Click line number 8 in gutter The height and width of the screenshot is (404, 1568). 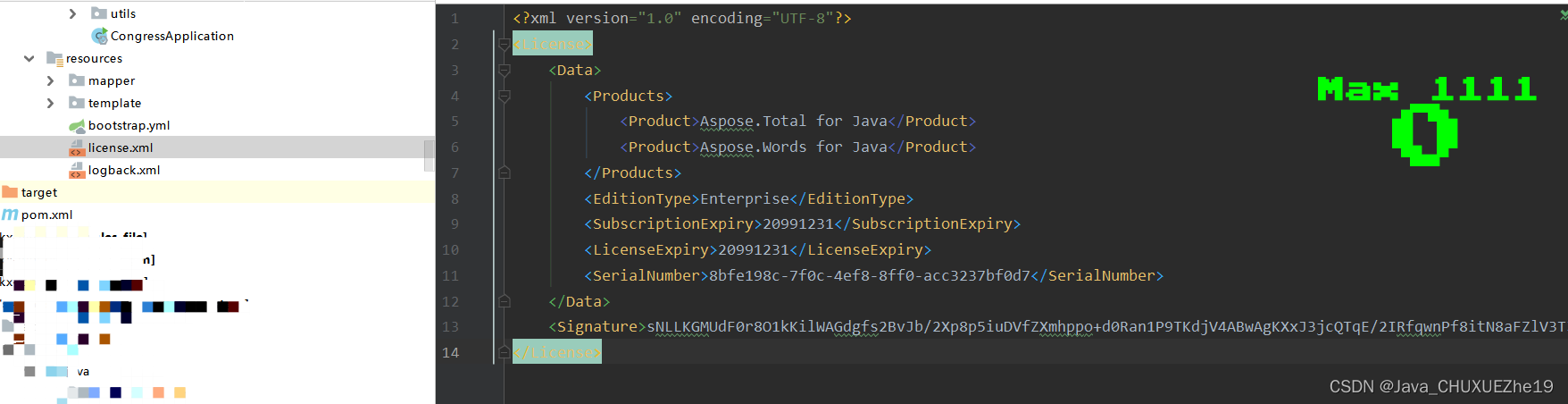coord(455,198)
